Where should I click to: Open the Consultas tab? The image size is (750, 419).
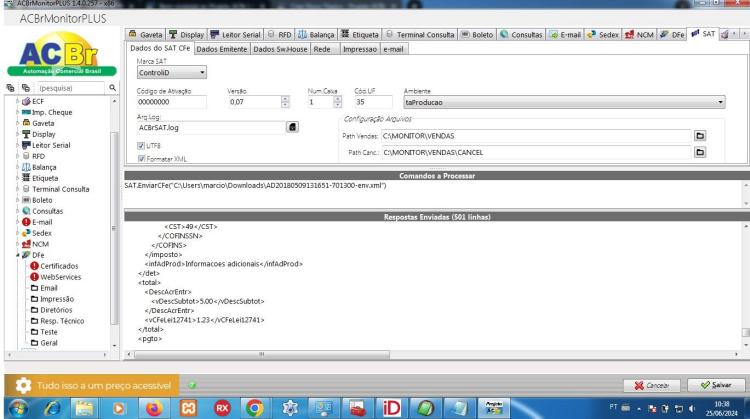tap(521, 34)
